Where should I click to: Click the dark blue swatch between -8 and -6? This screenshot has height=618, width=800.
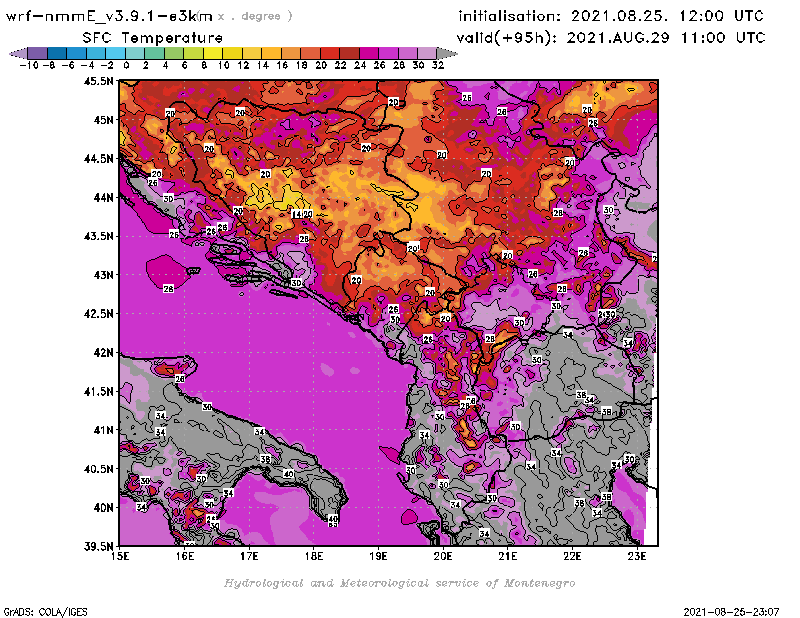tap(57, 53)
